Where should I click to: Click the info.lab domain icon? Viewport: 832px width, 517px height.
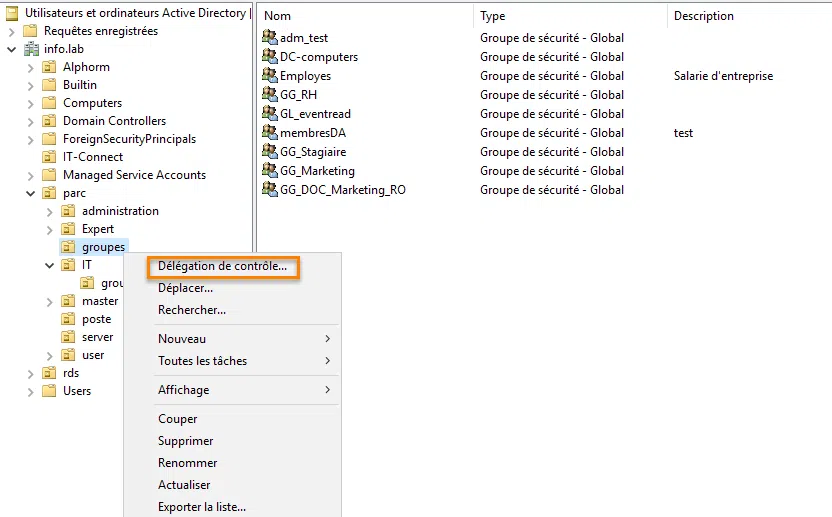click(30, 49)
